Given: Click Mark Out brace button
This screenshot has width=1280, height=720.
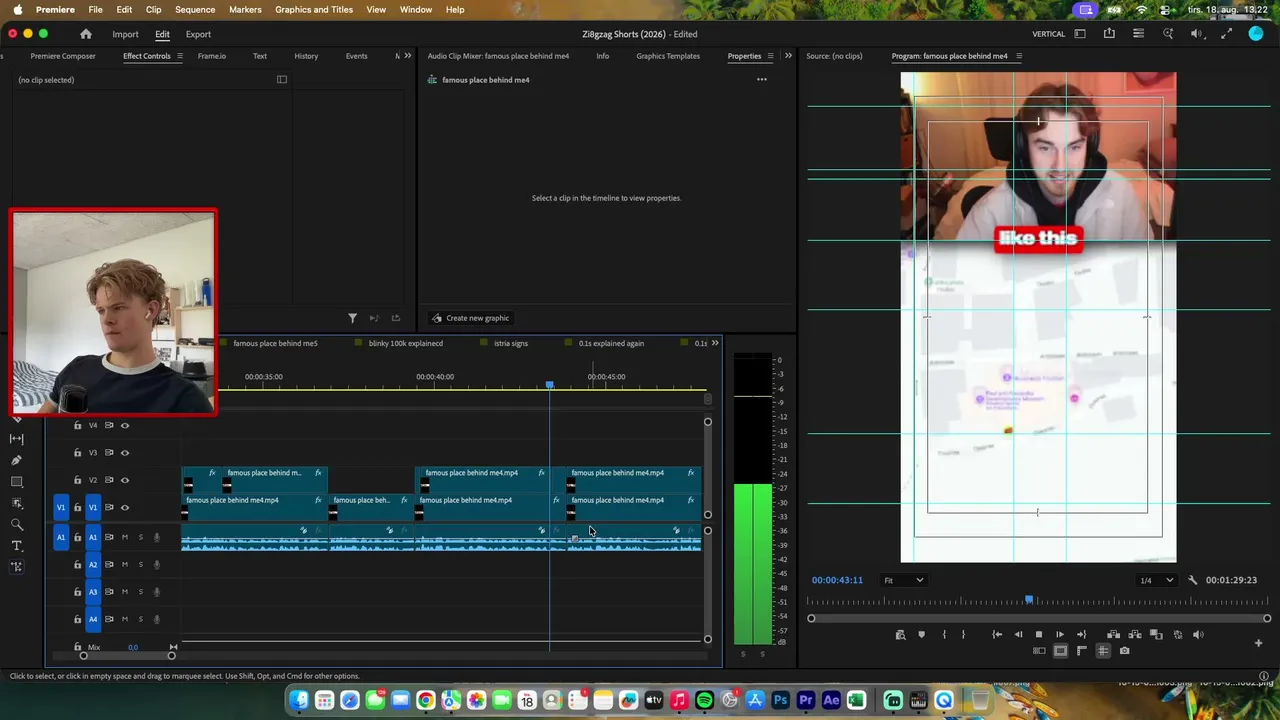Looking at the screenshot, I should click(963, 634).
